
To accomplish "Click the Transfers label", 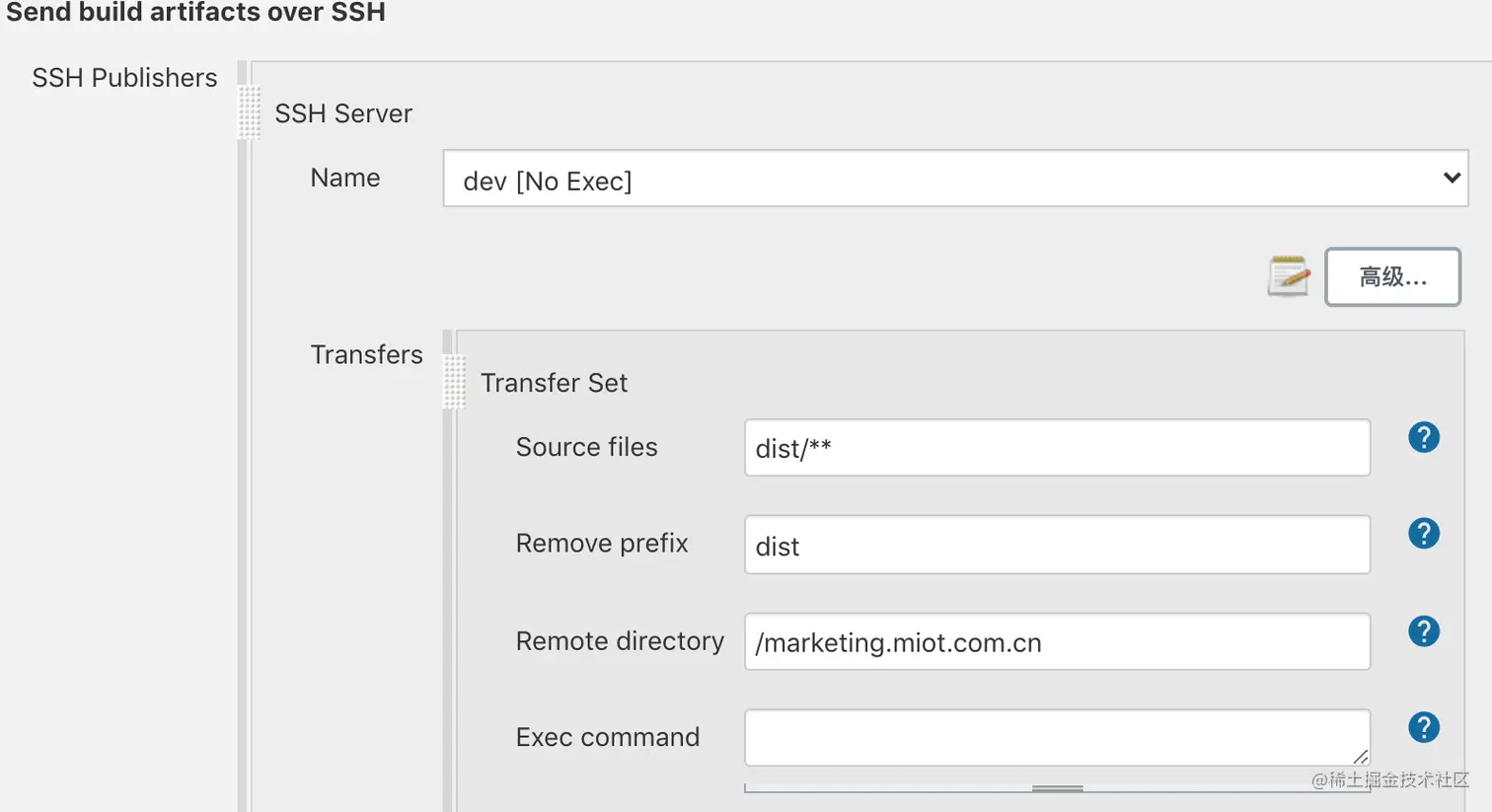I will click(x=366, y=355).
